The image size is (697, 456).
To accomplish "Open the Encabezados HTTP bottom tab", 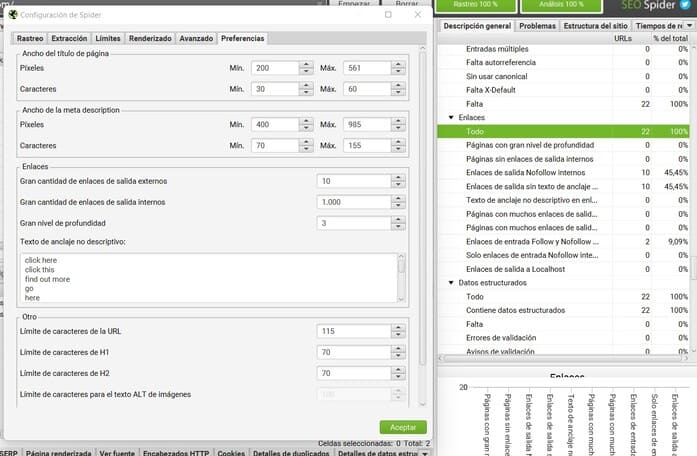I will tap(176, 453).
